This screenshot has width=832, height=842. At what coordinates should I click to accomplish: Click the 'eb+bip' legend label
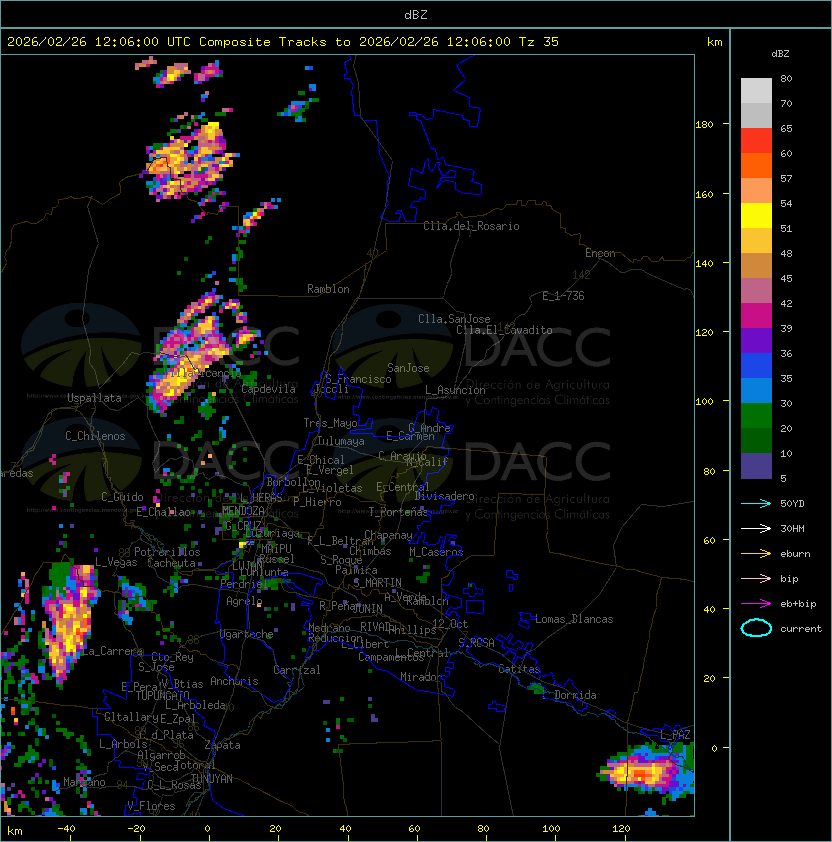pyautogui.click(x=798, y=604)
